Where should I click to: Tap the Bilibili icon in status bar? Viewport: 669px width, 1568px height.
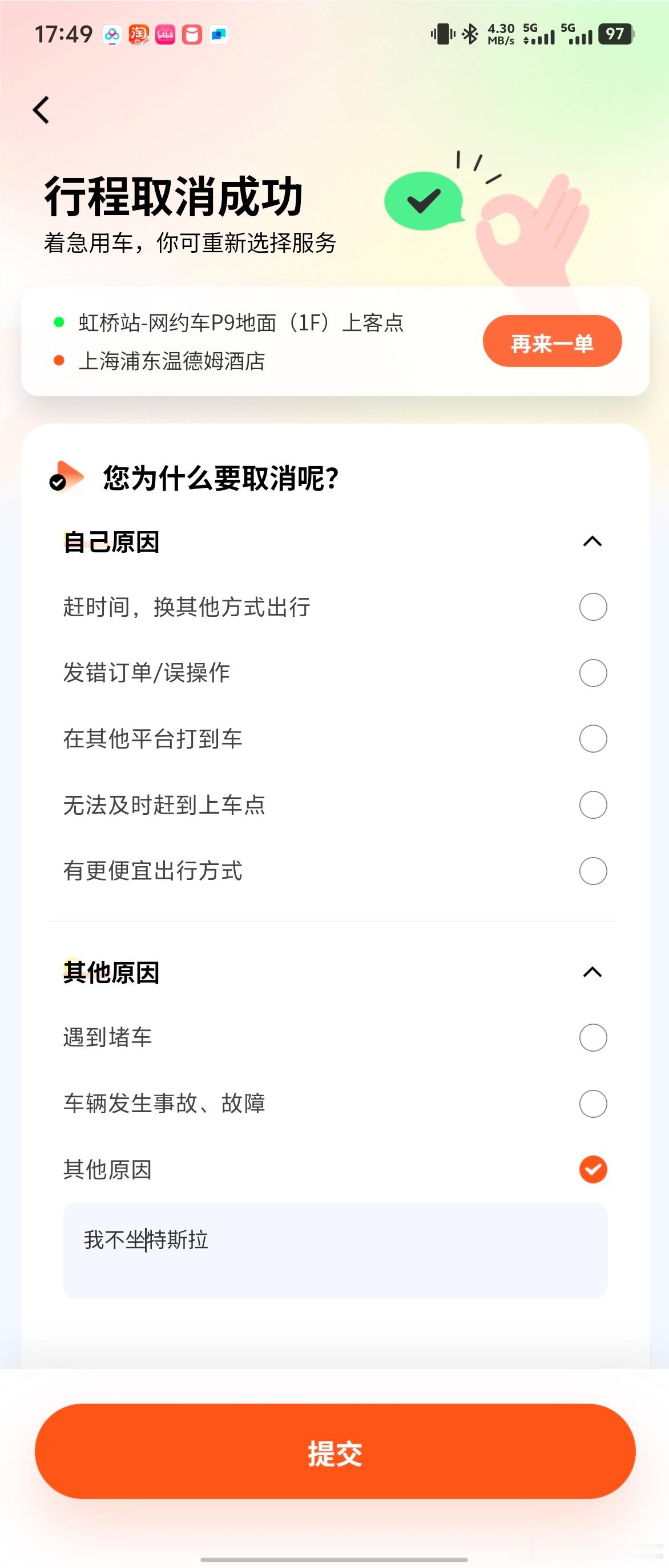[166, 35]
